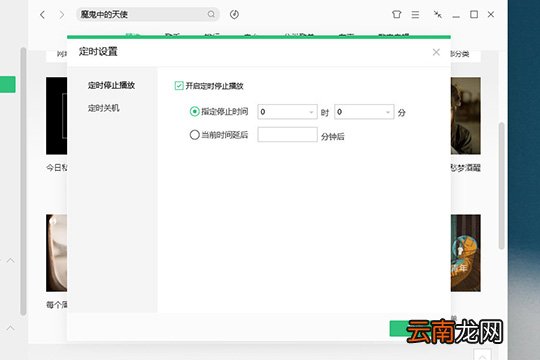Open the minute (分) dropdown
This screenshot has height=360, width=540.
(x=364, y=112)
